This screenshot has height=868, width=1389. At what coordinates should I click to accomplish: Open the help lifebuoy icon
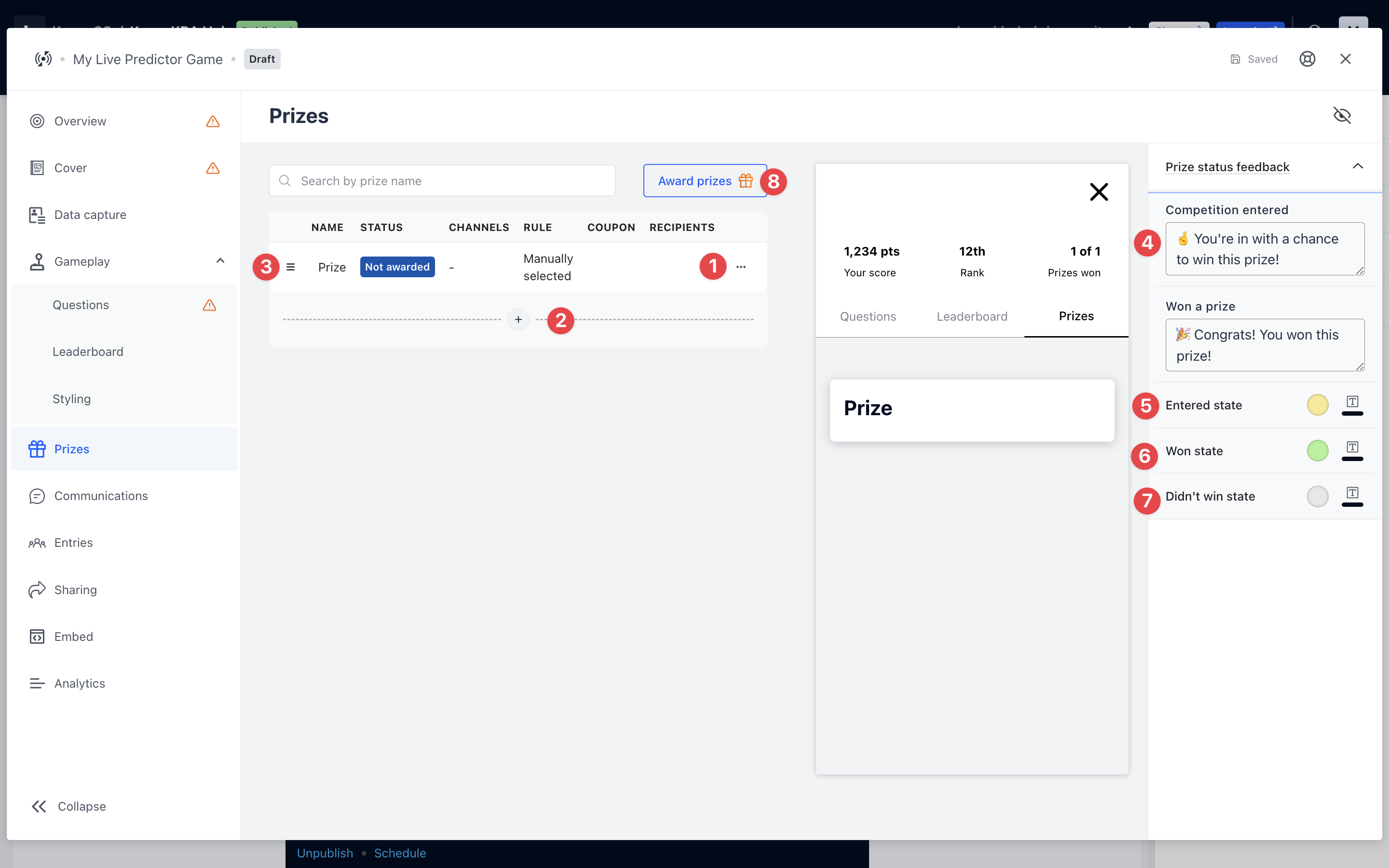tap(1307, 59)
